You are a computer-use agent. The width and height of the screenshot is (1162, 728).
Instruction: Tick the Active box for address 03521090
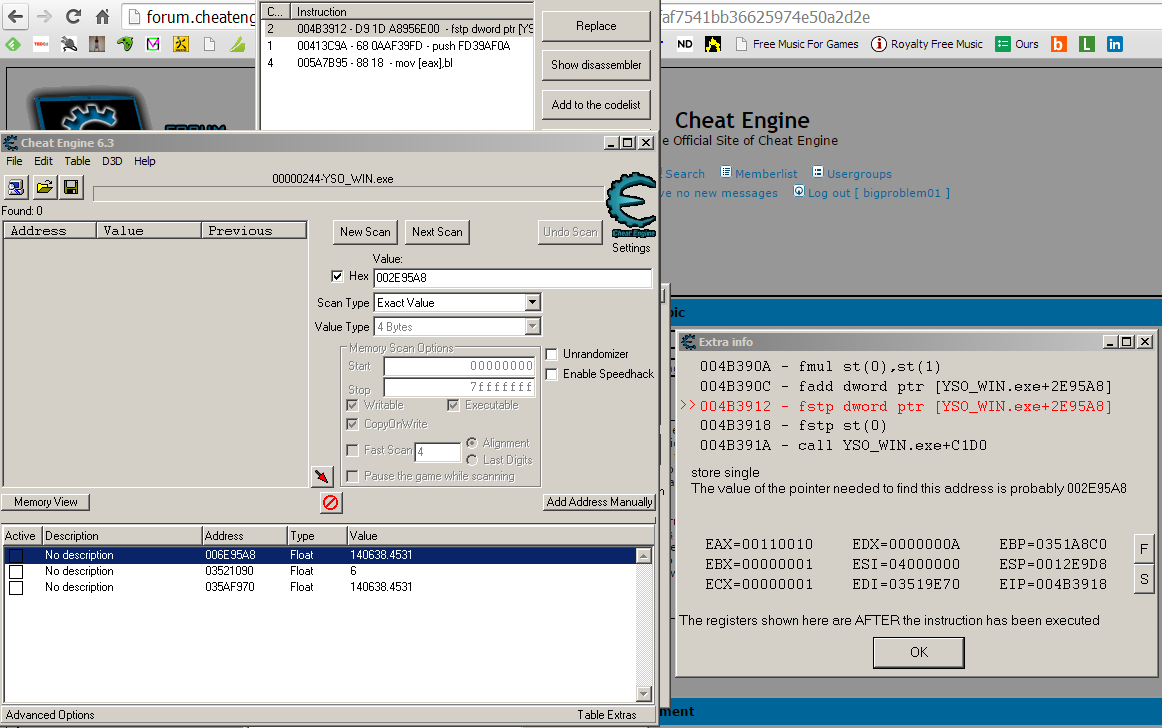coord(15,571)
